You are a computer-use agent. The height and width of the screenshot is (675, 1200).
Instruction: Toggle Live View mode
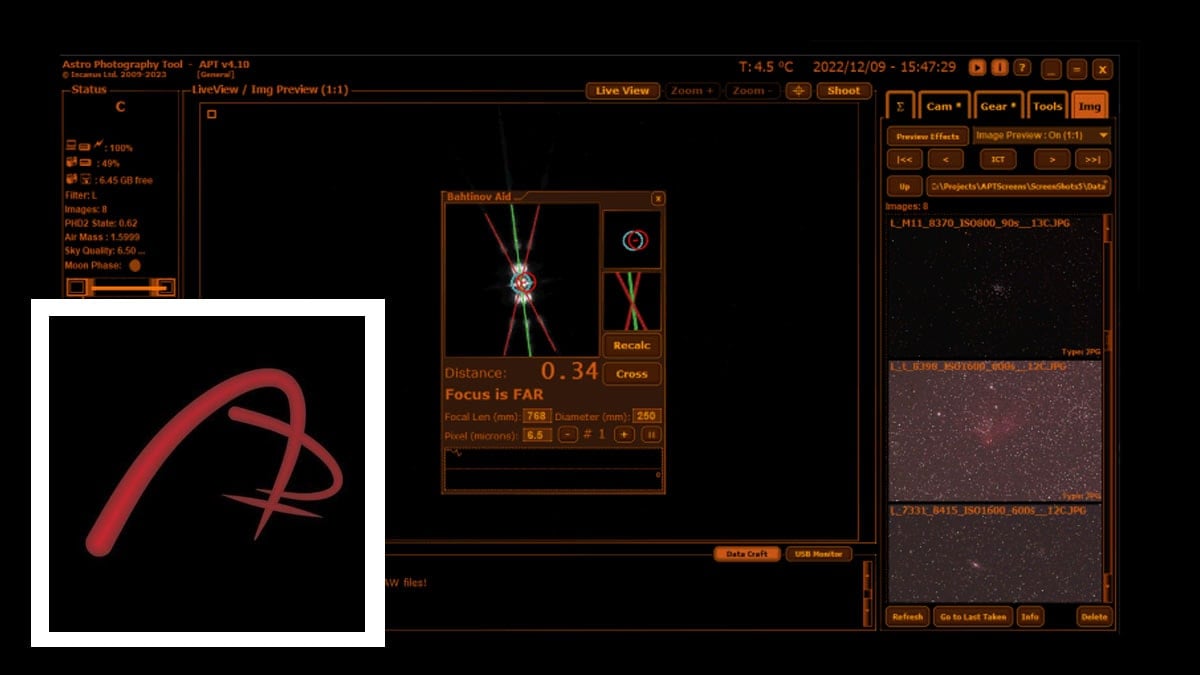(622, 90)
